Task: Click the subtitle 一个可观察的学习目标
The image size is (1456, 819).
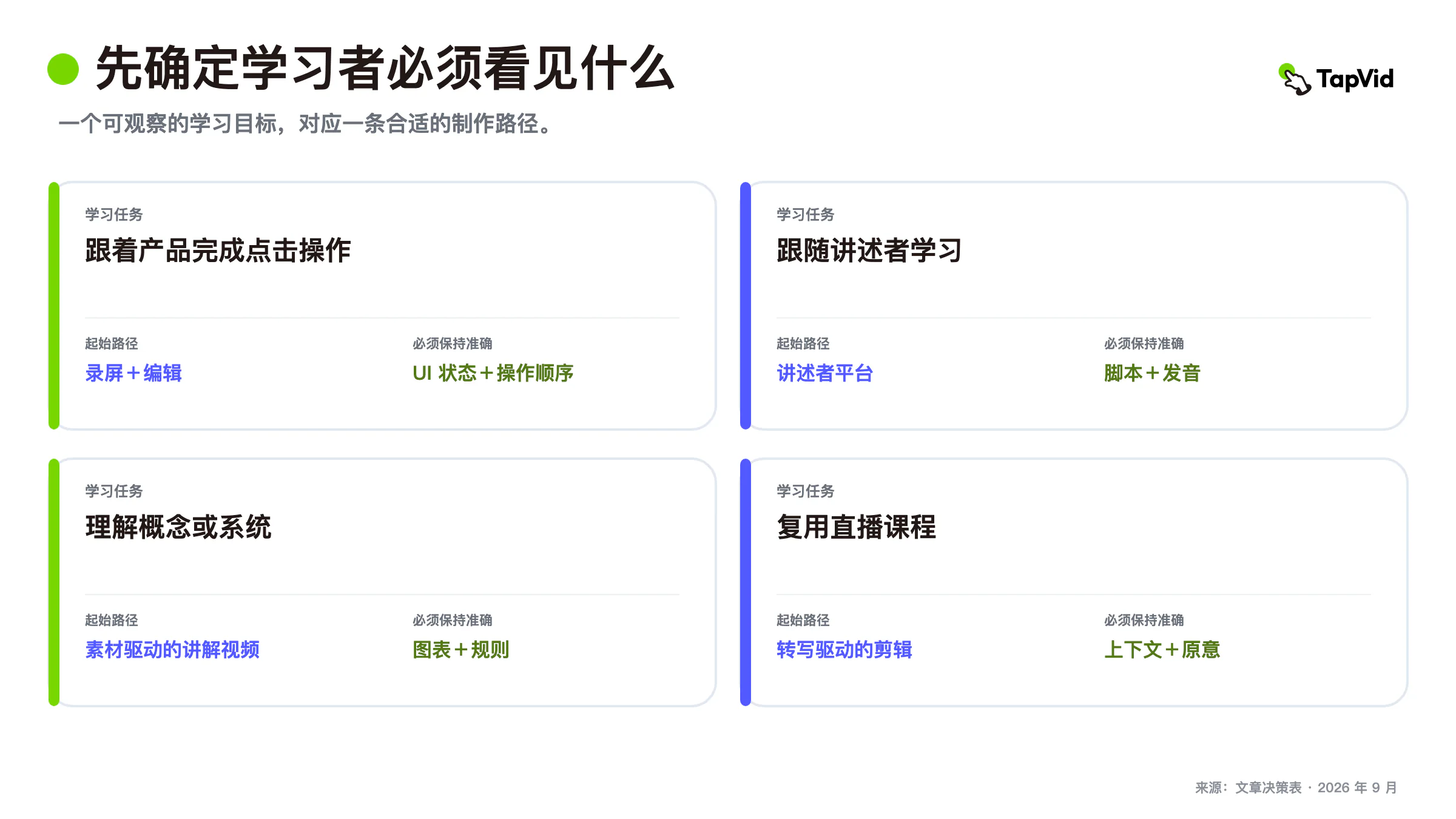Action: (168, 124)
